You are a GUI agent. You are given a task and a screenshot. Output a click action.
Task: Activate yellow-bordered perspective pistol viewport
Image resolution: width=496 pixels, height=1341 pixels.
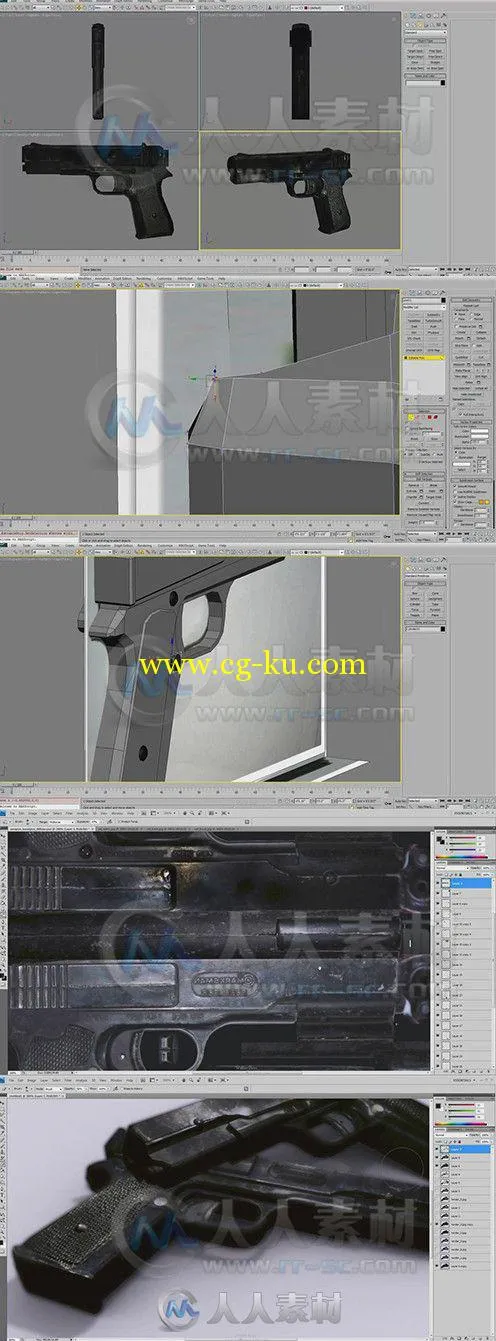[x=300, y=190]
